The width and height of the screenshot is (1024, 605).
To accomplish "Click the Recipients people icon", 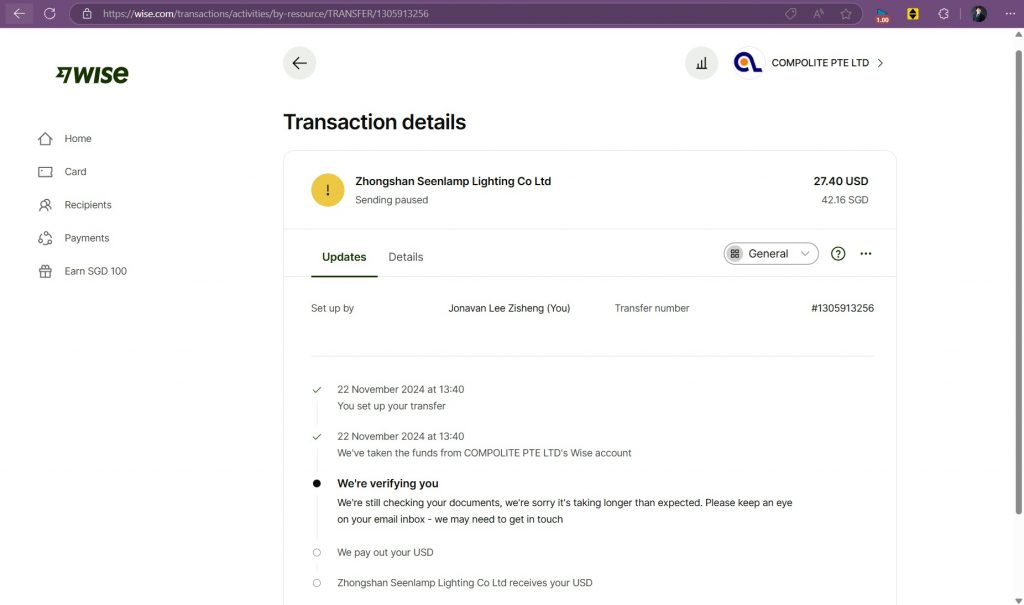I will (x=45, y=205).
